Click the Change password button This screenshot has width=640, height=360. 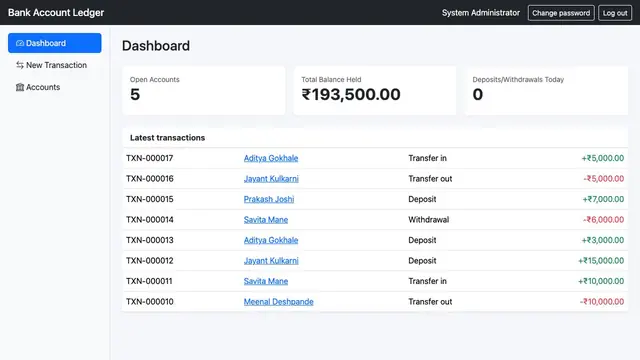(x=561, y=13)
